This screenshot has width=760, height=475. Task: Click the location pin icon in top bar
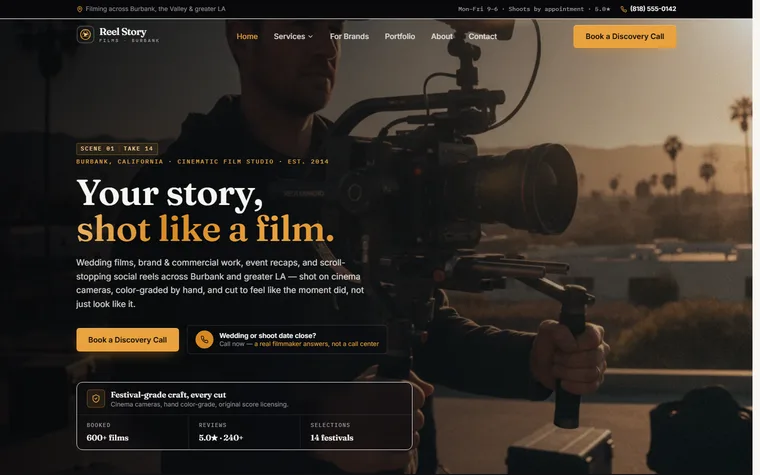[x=79, y=9]
